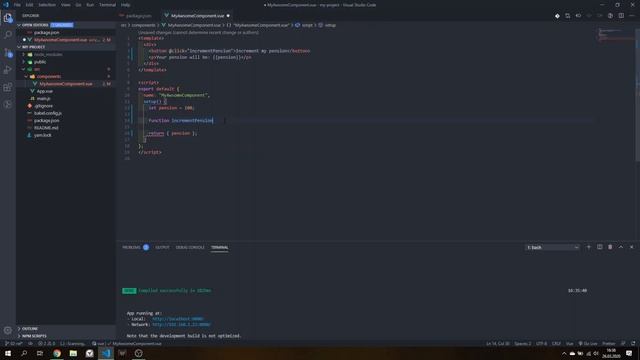This screenshot has height=360, width=640.
Task: Close the terminal panel
Action: pyautogui.click(x=631, y=247)
